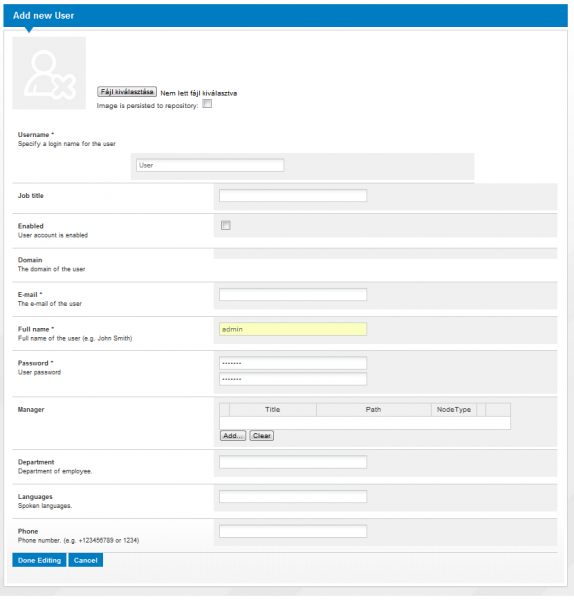The image size is (574, 600).
Task: Click the Title column header in Manager table
Action: pos(273,409)
